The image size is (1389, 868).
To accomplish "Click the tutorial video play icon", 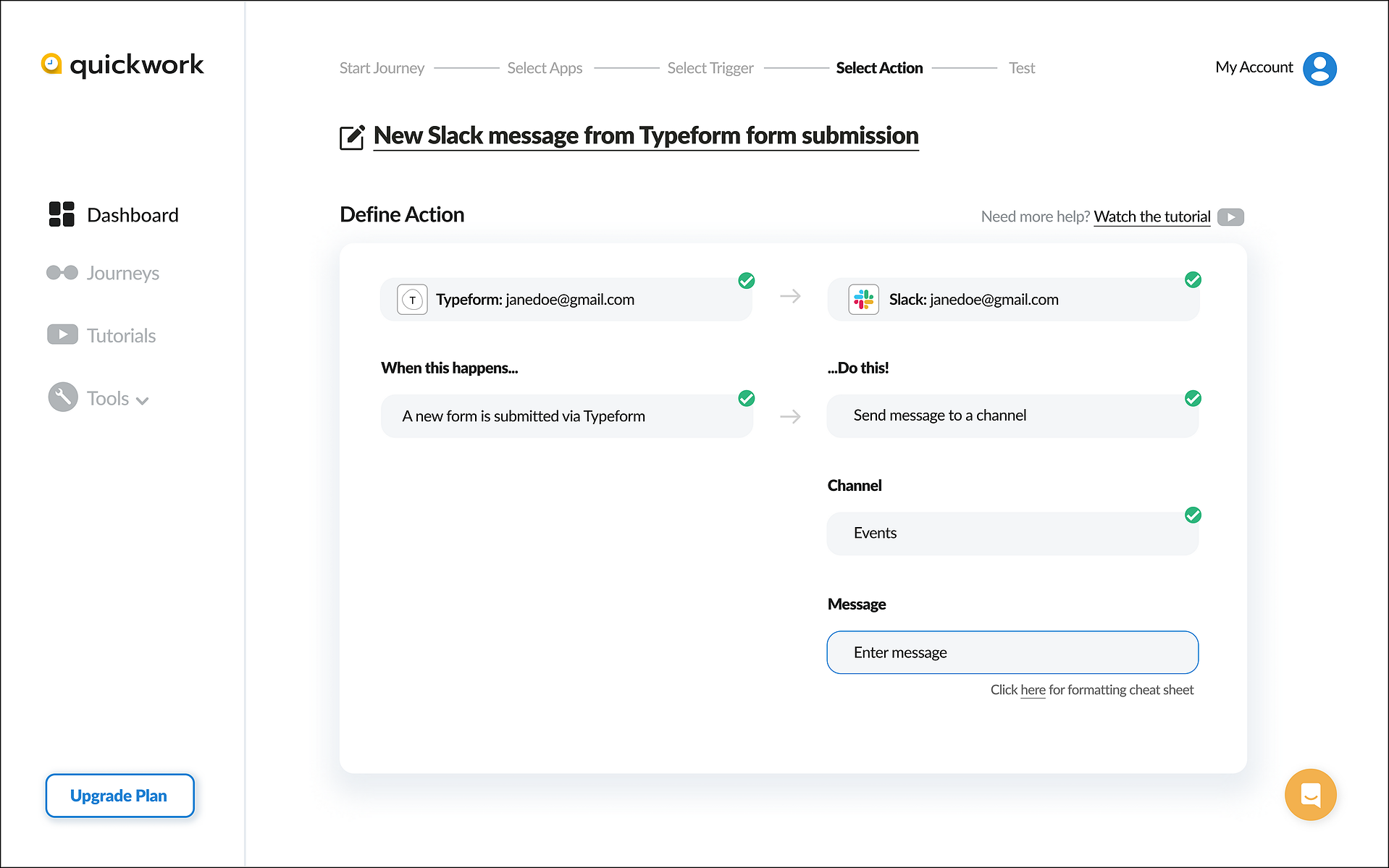I will 1230,217.
